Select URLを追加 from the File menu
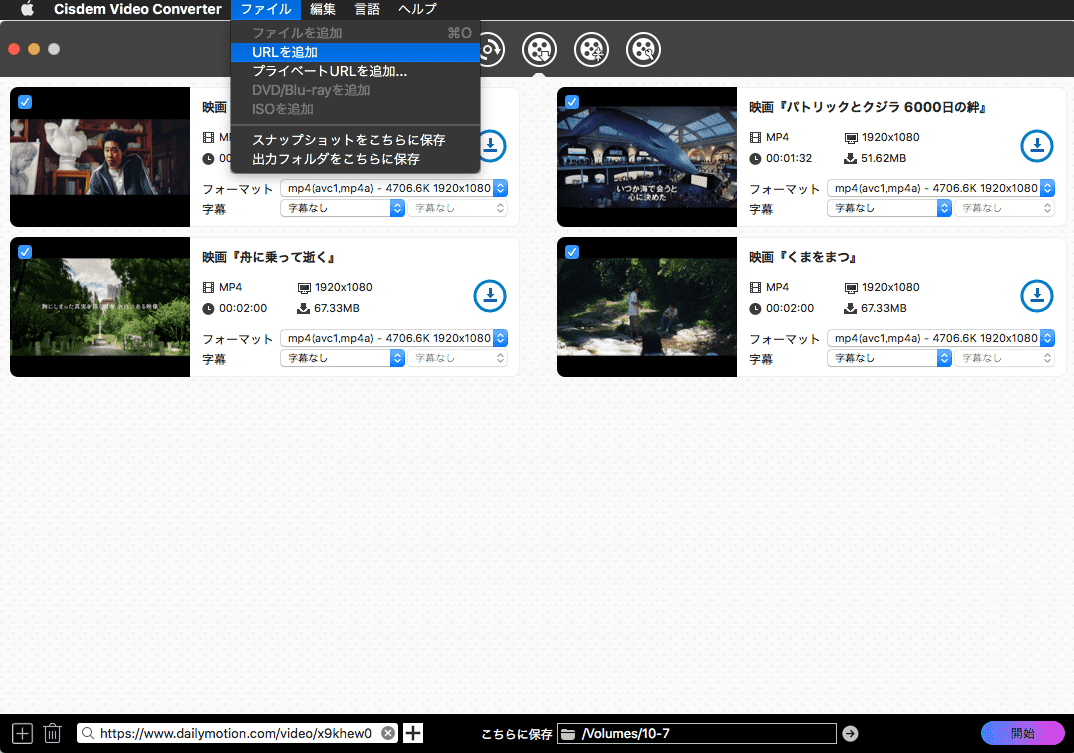1074x753 pixels. coord(285,52)
